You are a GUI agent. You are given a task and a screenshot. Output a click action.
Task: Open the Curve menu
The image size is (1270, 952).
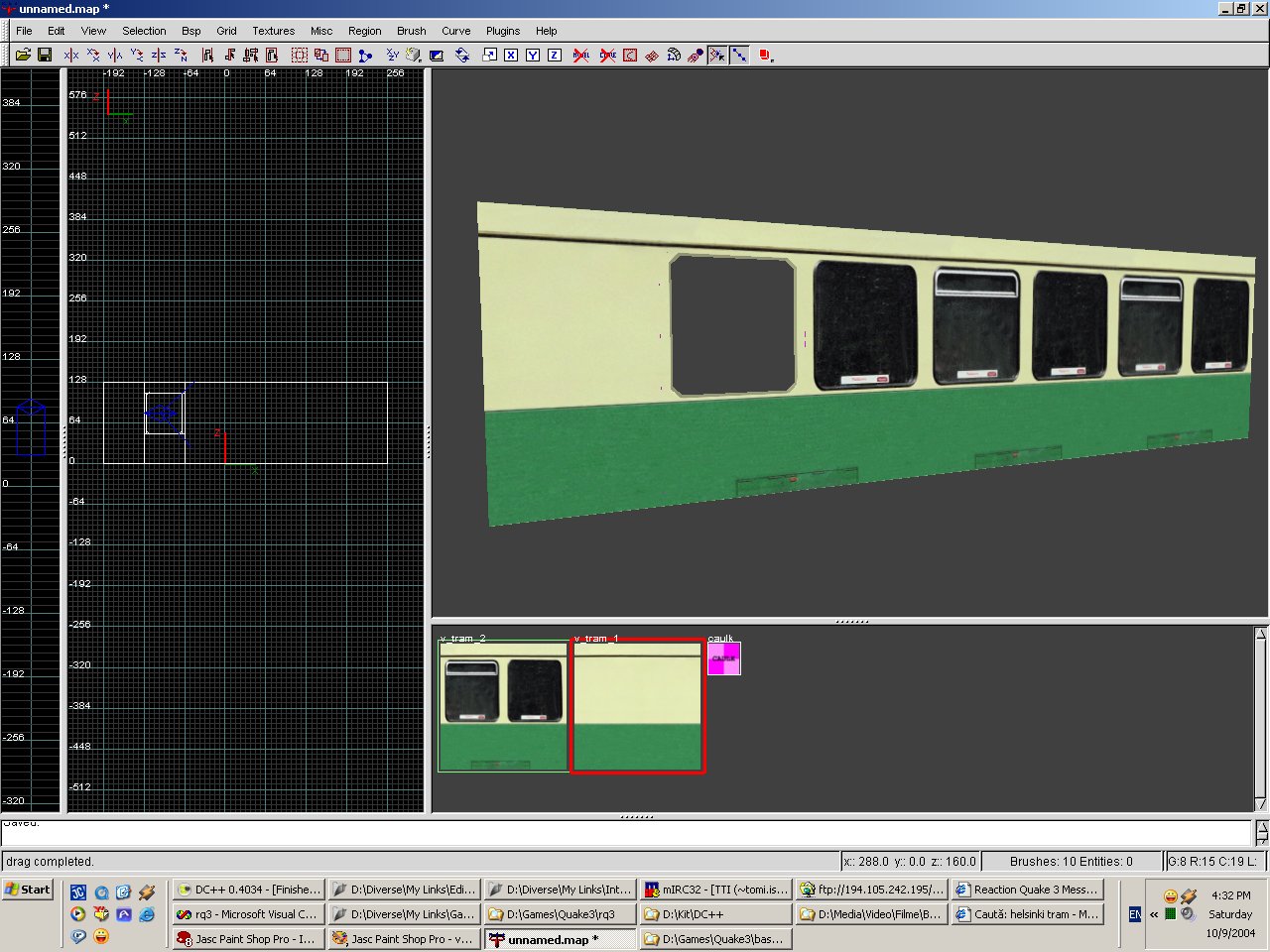[x=455, y=31]
